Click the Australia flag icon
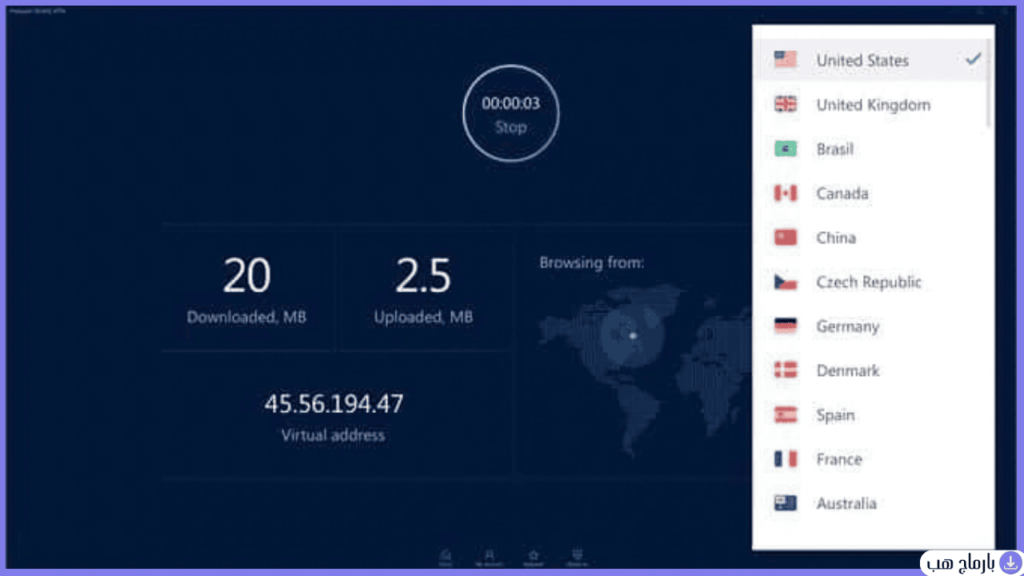 tap(786, 504)
